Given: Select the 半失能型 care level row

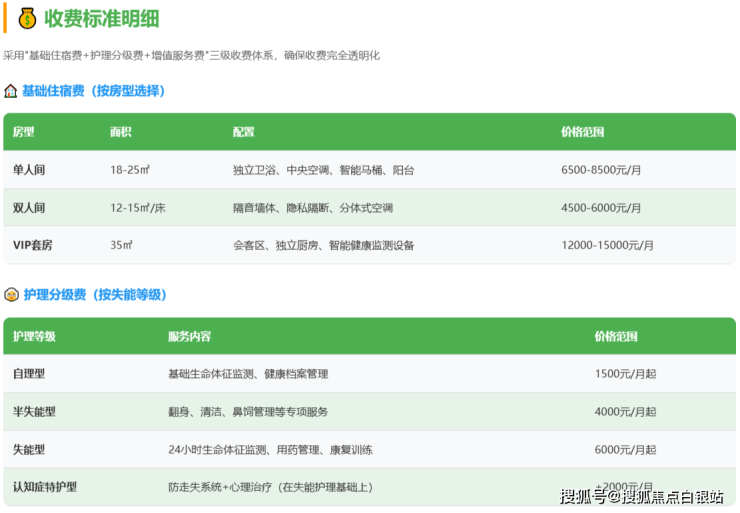Looking at the screenshot, I should pos(34,411).
